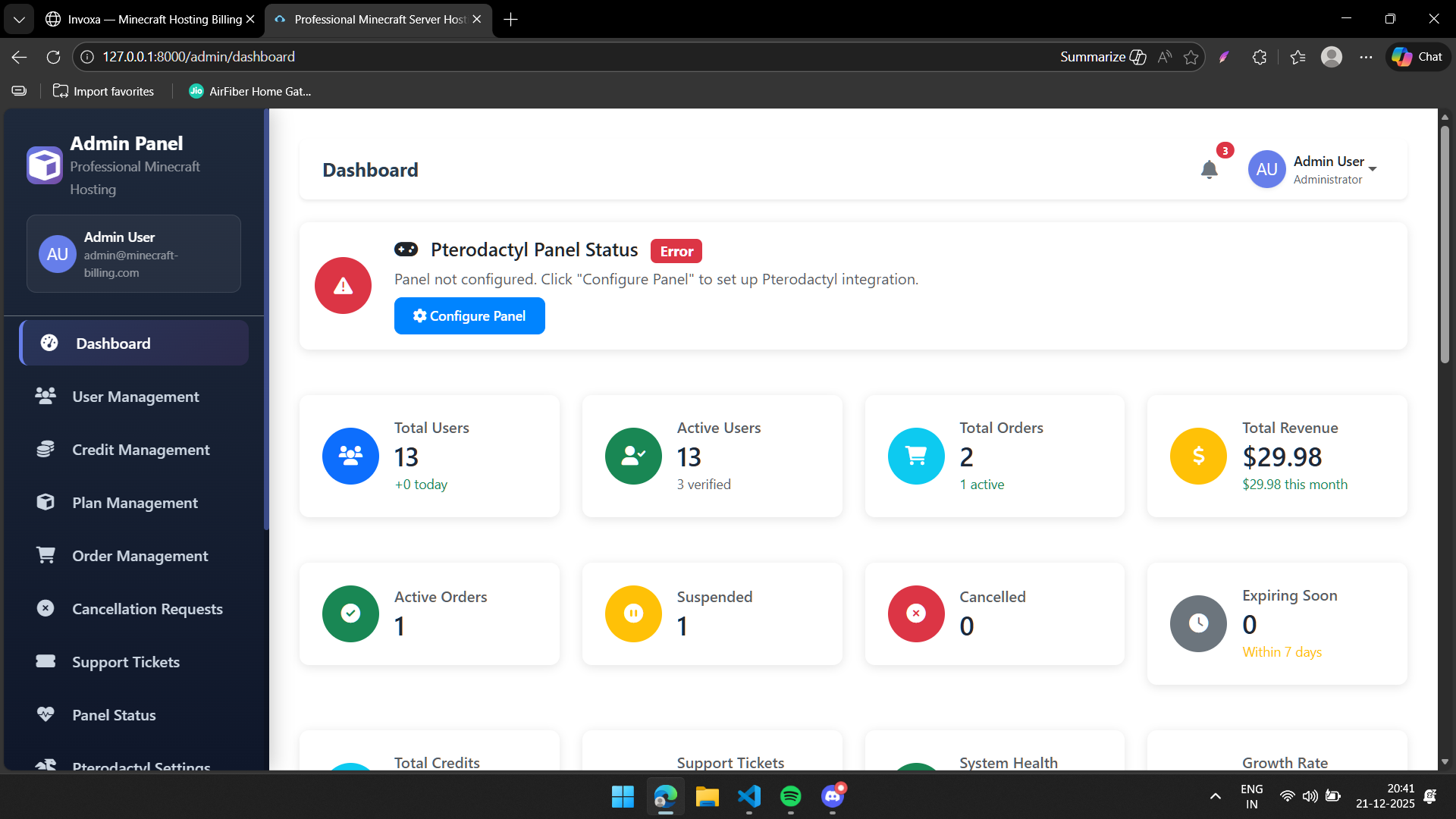This screenshot has height=819, width=1456.
Task: Open the AirFiber Home Gateway bookmark
Action: pos(250,91)
